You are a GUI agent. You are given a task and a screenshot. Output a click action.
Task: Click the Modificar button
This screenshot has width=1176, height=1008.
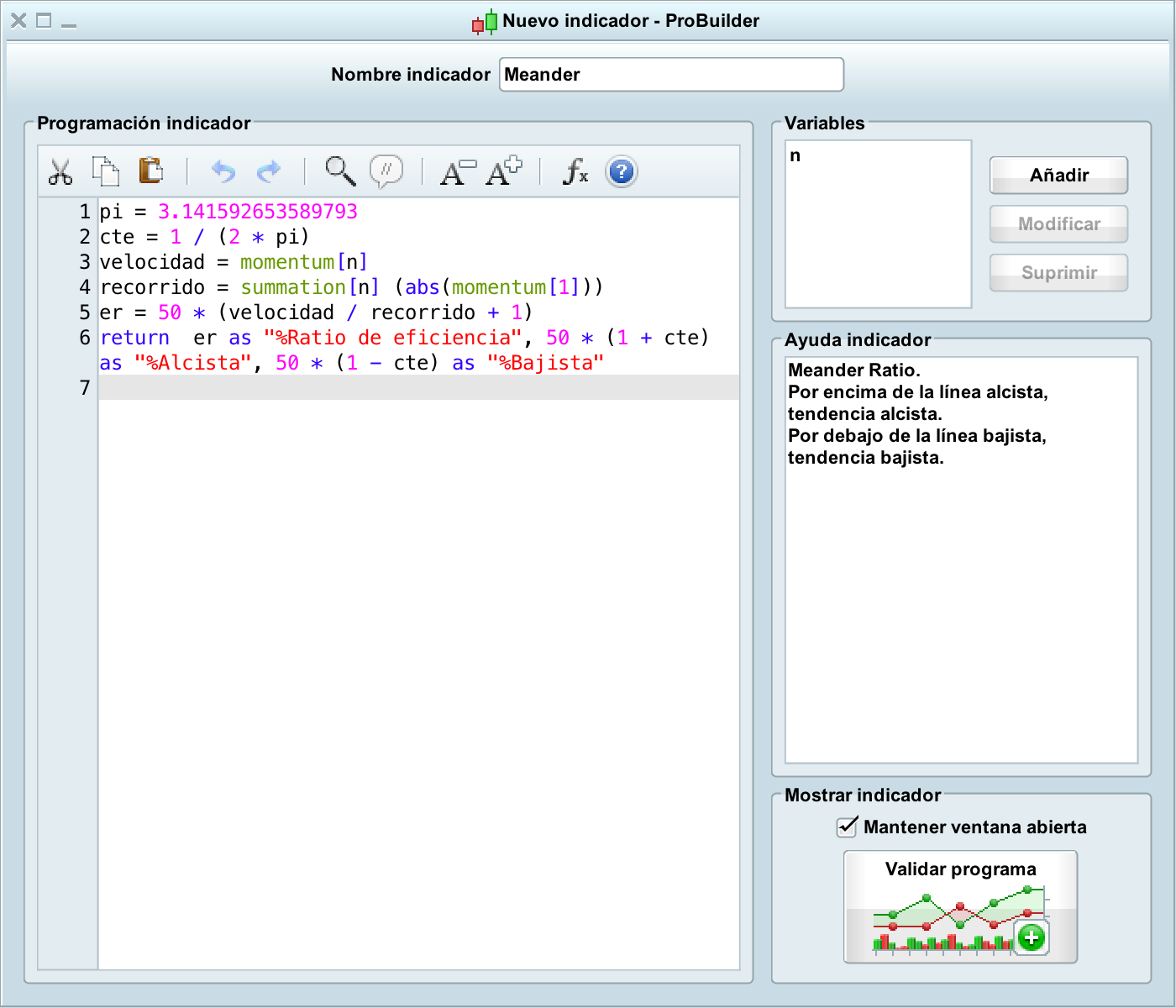[x=1058, y=224]
